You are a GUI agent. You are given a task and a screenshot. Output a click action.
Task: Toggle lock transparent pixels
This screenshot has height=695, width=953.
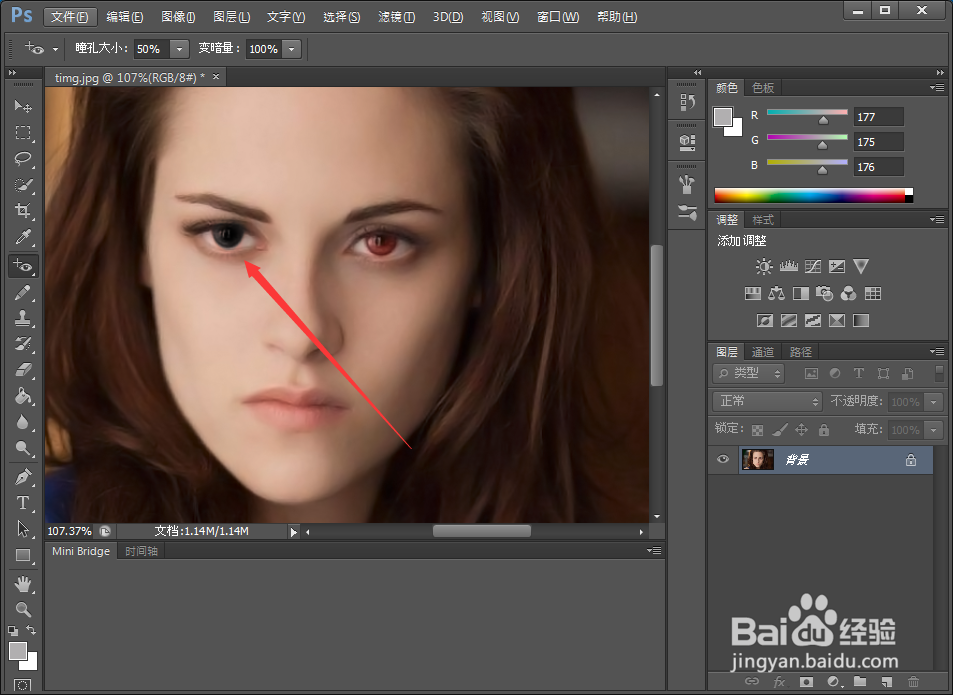click(x=757, y=430)
